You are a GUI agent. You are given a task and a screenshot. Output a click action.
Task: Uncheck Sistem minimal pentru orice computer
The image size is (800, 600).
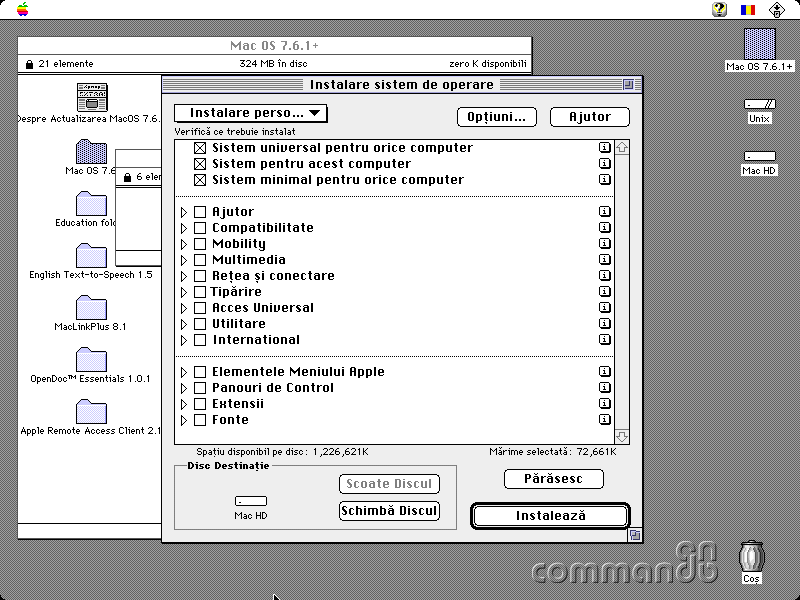coord(200,180)
